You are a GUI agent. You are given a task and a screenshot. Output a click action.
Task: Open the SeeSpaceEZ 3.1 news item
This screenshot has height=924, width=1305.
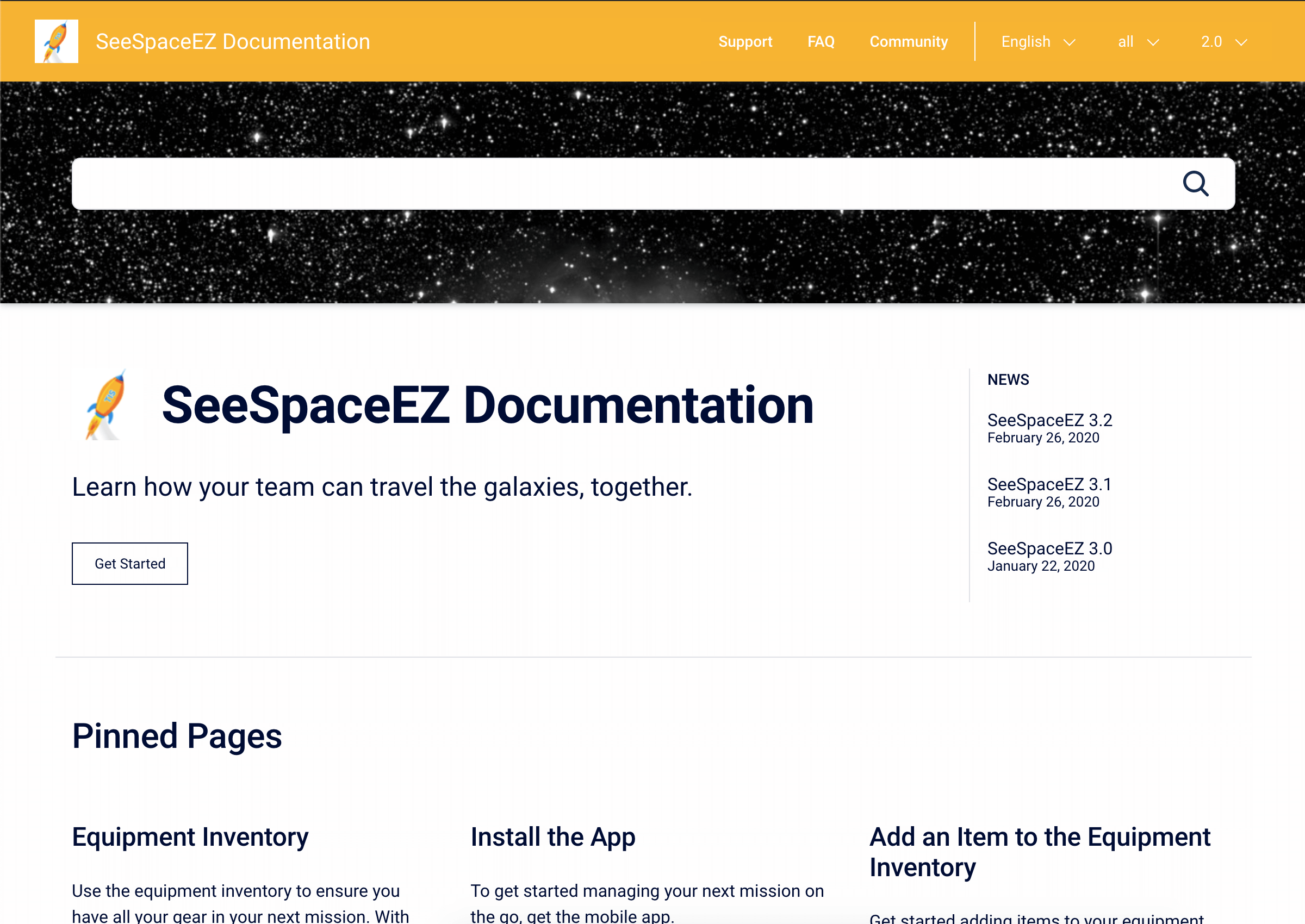click(1049, 484)
